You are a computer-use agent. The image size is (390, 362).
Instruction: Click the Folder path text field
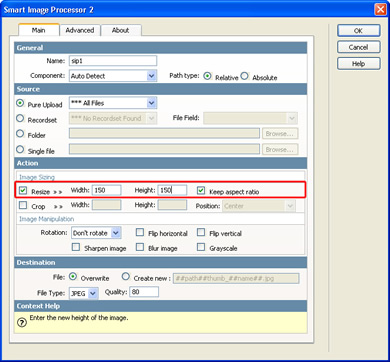164,134
